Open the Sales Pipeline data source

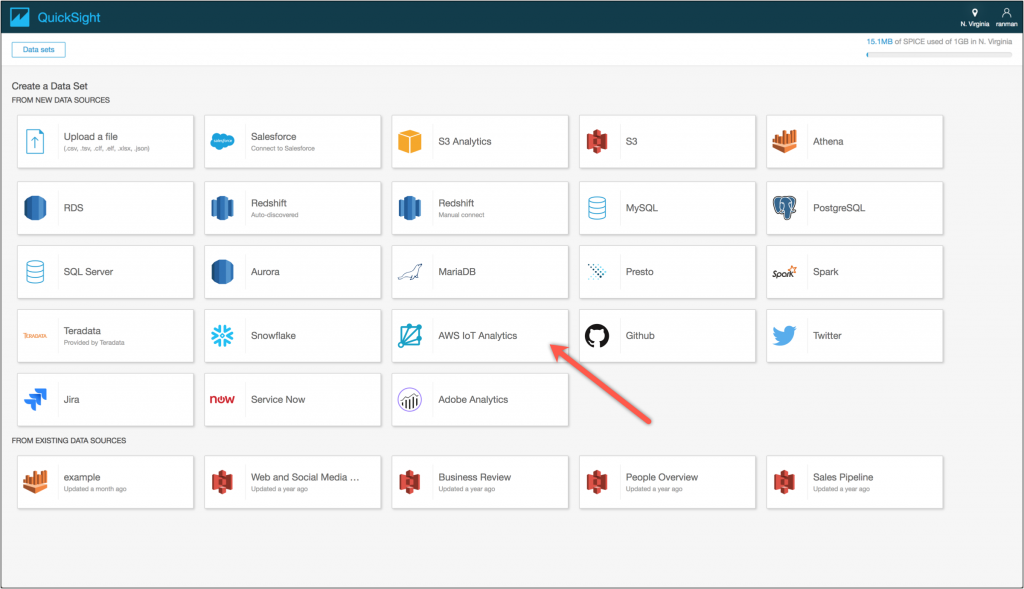(x=855, y=482)
